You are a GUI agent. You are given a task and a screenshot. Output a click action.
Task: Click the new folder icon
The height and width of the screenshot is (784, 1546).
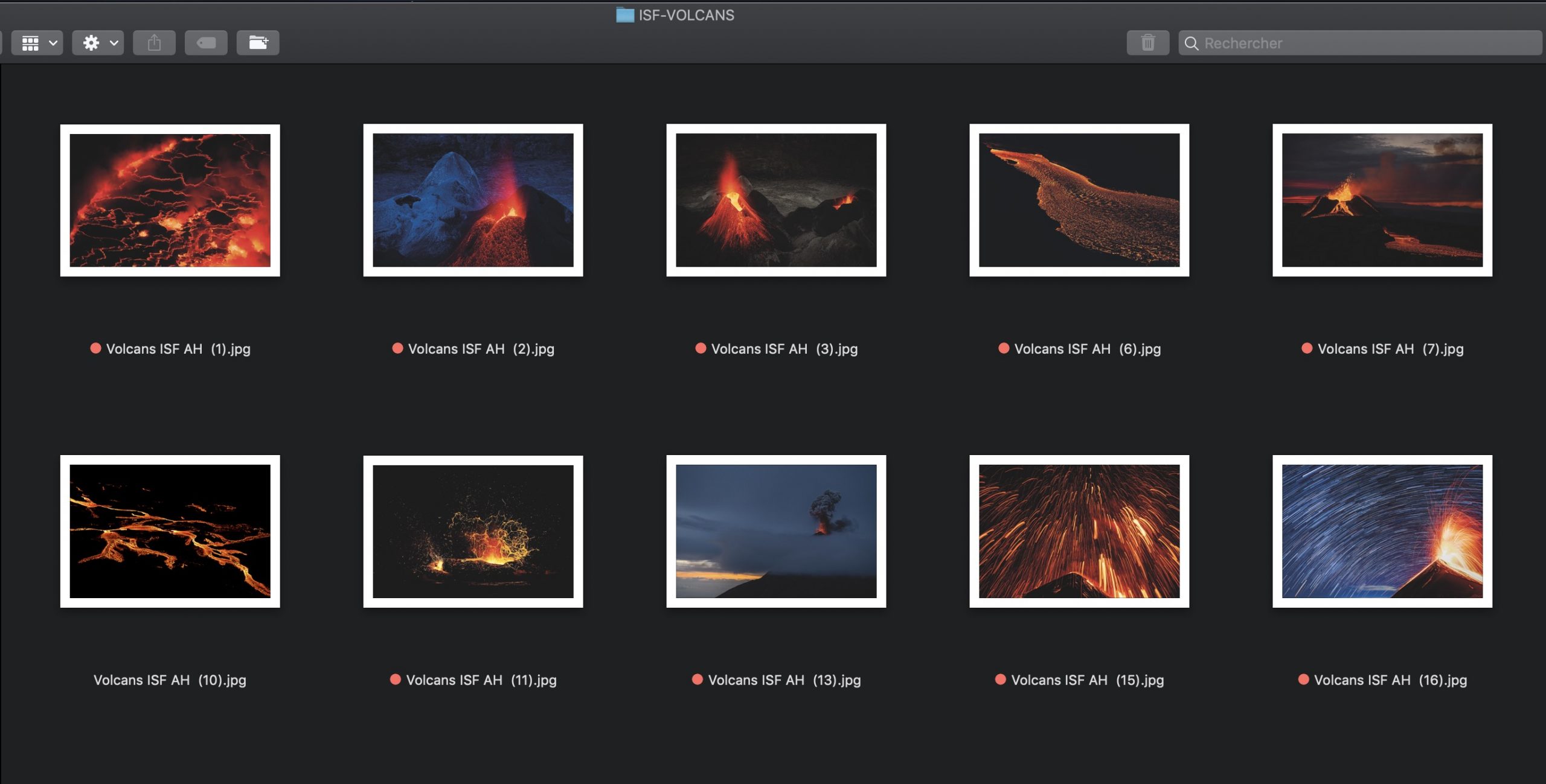[x=258, y=43]
